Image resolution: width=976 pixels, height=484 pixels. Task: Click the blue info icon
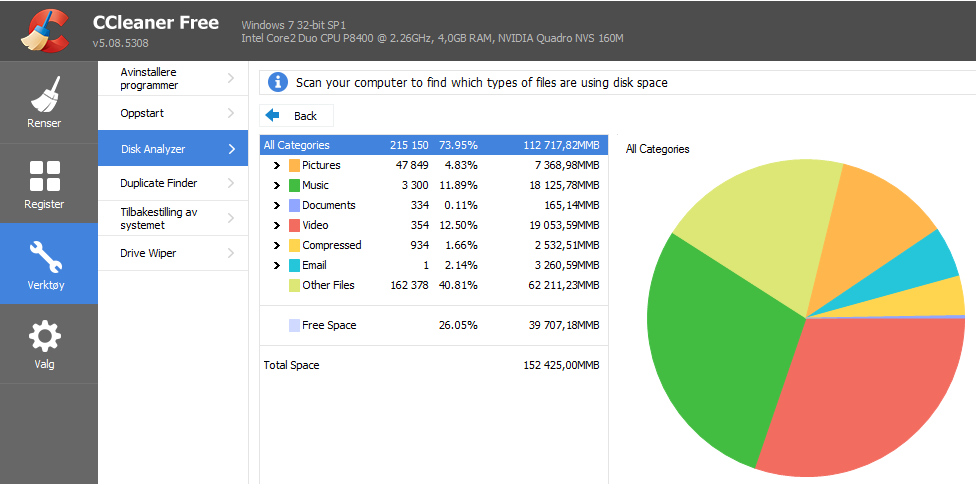click(x=278, y=82)
